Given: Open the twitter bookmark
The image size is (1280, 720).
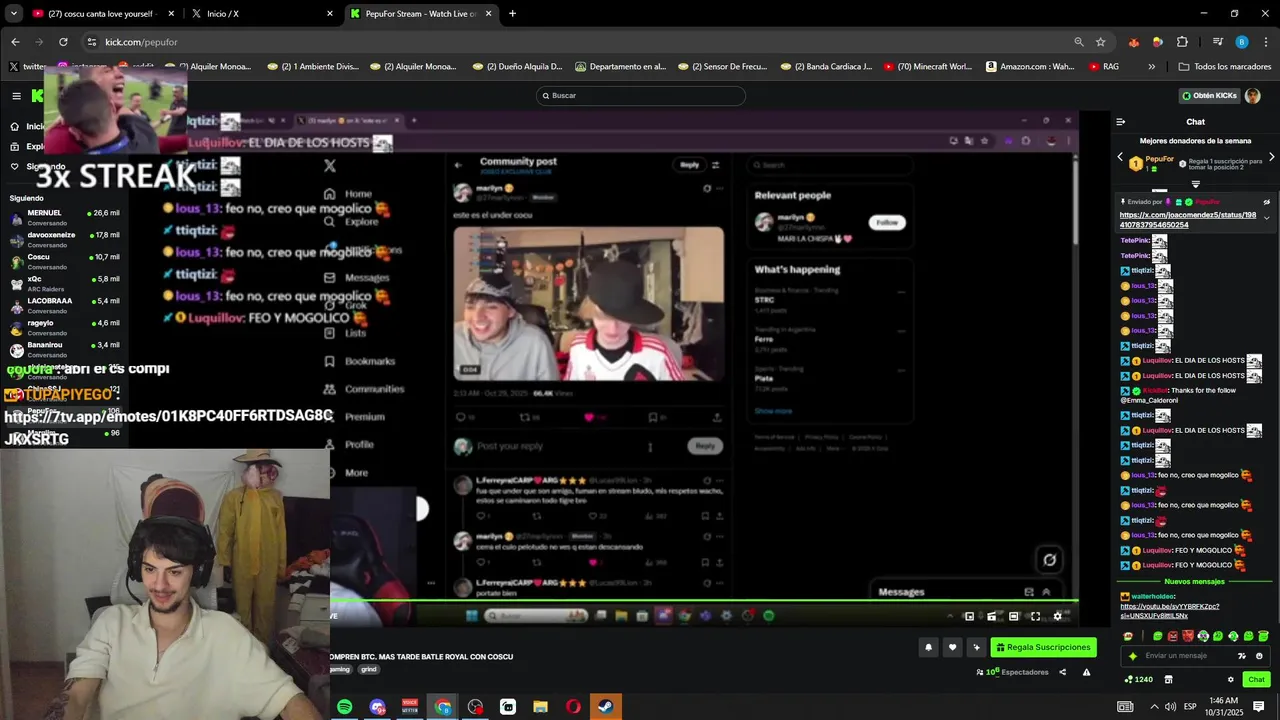Looking at the screenshot, I should click(x=27, y=67).
